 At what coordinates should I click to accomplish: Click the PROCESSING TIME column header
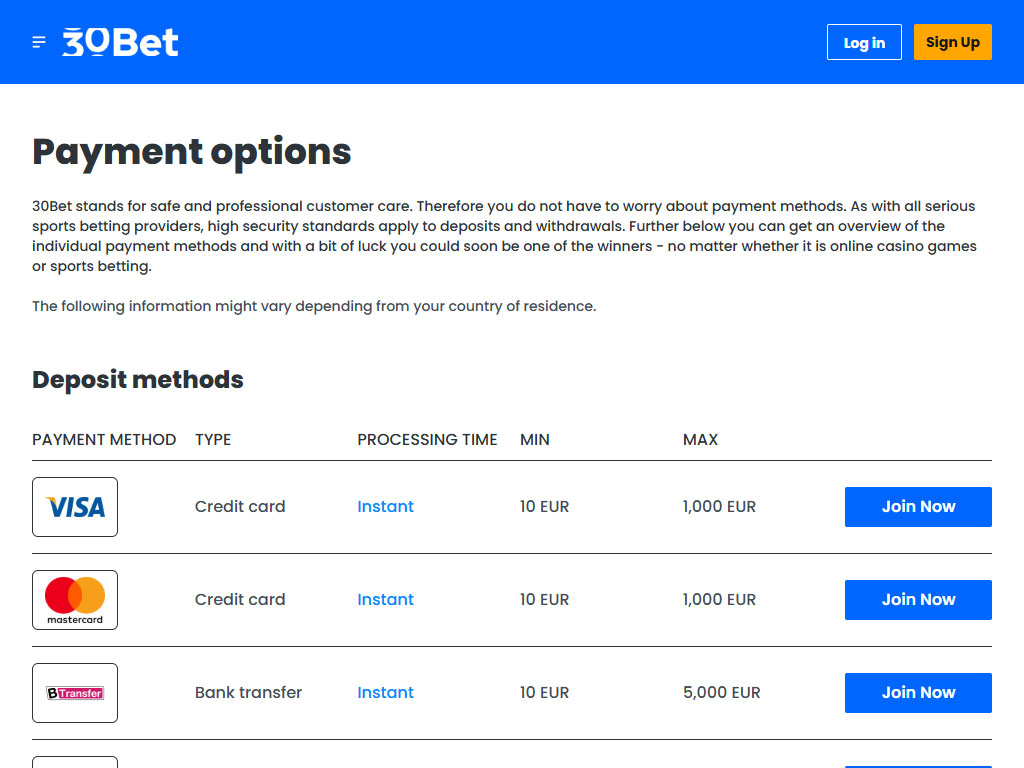tap(427, 440)
